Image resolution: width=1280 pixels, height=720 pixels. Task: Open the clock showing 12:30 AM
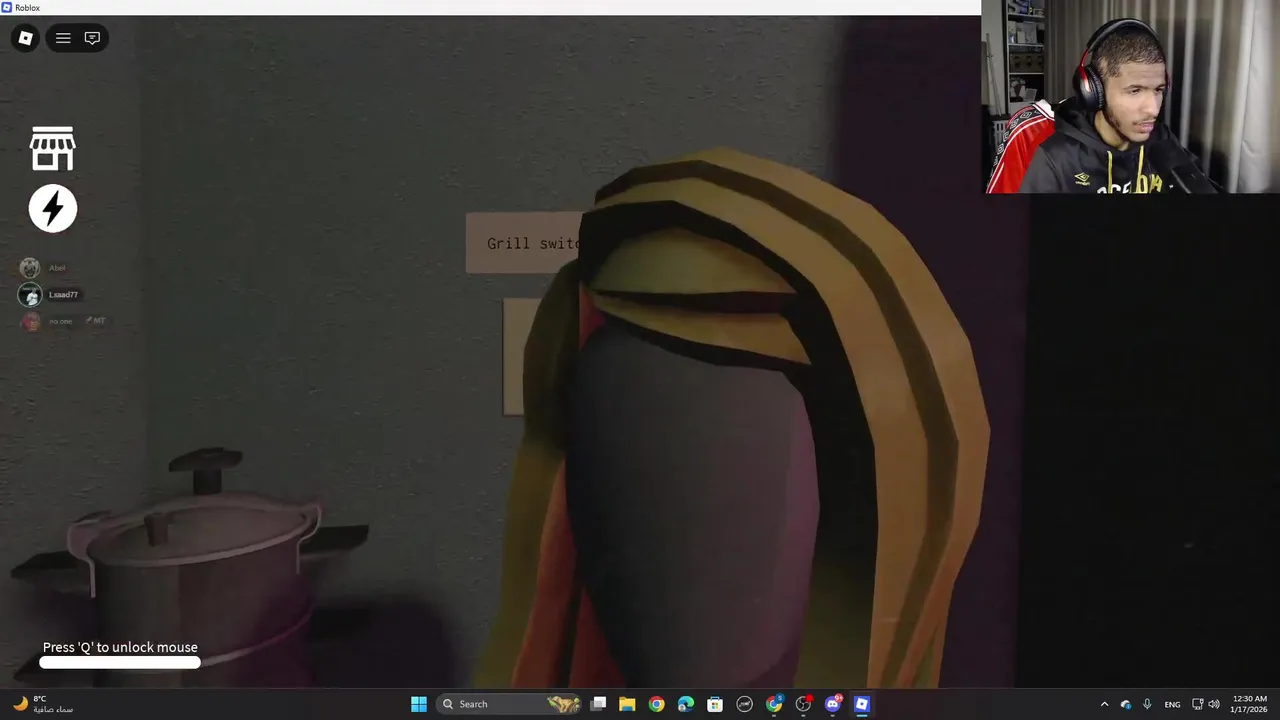(1249, 704)
